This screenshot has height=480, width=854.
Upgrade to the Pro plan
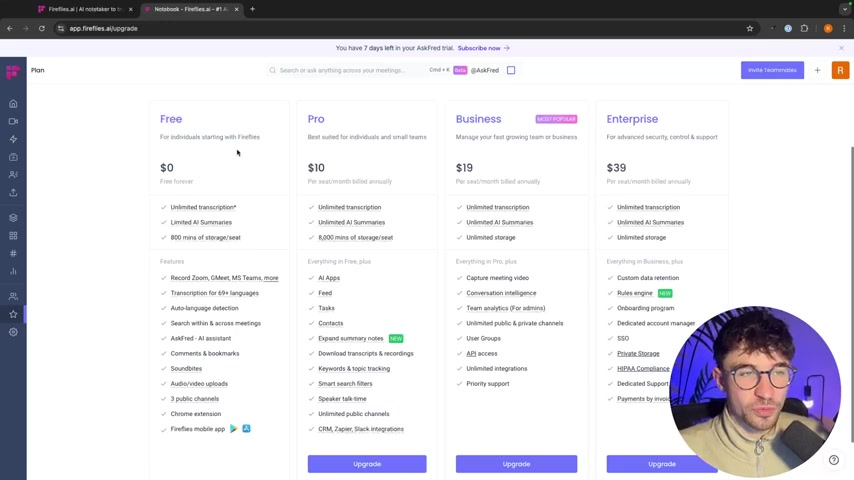pos(367,464)
